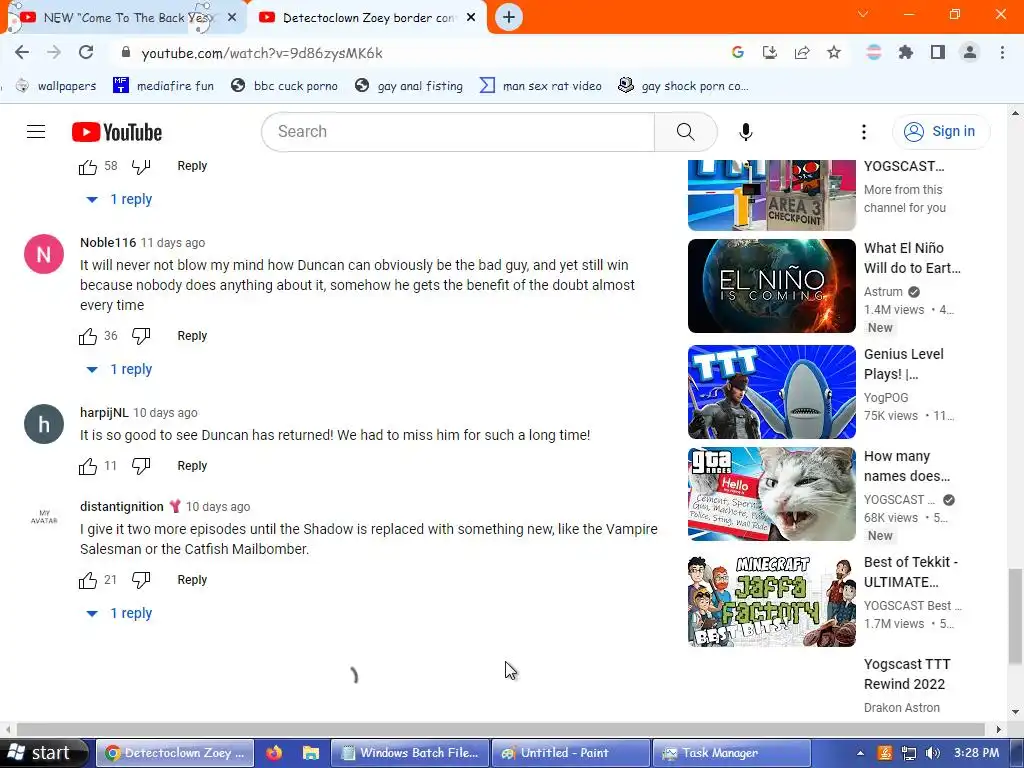
Task: Reply to distantignition's comment
Action: tap(192, 579)
